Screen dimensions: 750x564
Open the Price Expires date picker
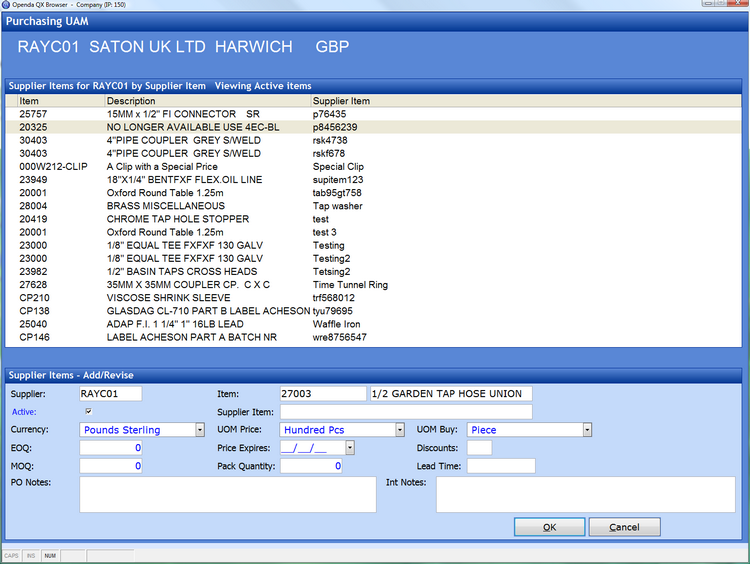[350, 448]
